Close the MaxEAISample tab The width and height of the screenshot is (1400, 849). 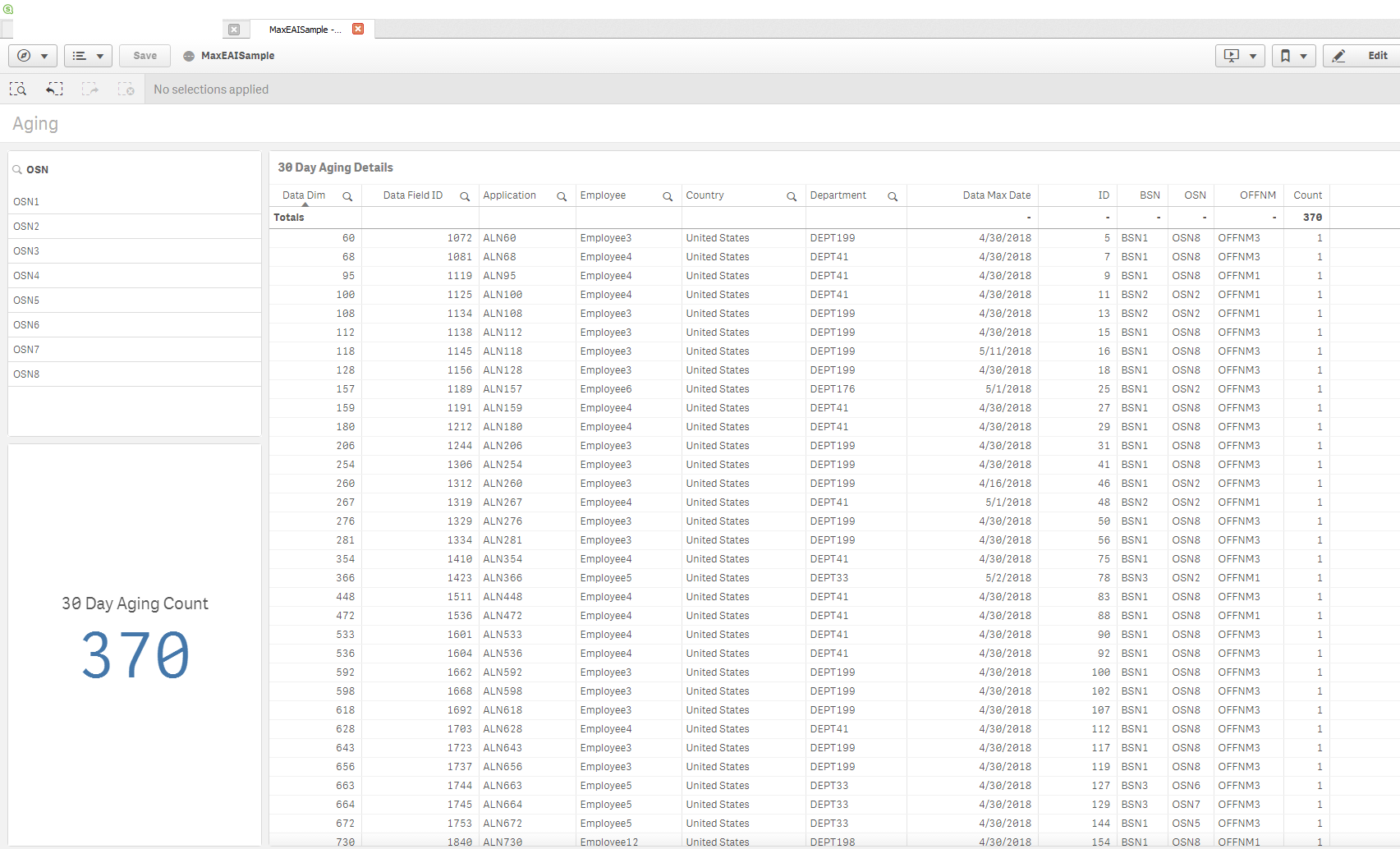[x=358, y=29]
